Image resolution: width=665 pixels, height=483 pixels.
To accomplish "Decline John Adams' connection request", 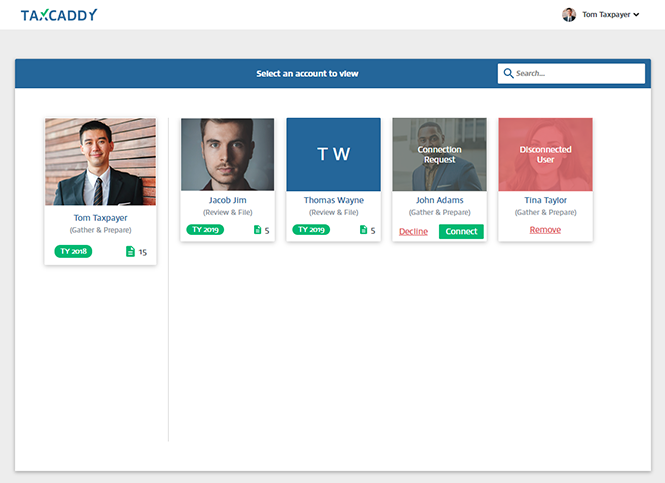I will coord(414,232).
